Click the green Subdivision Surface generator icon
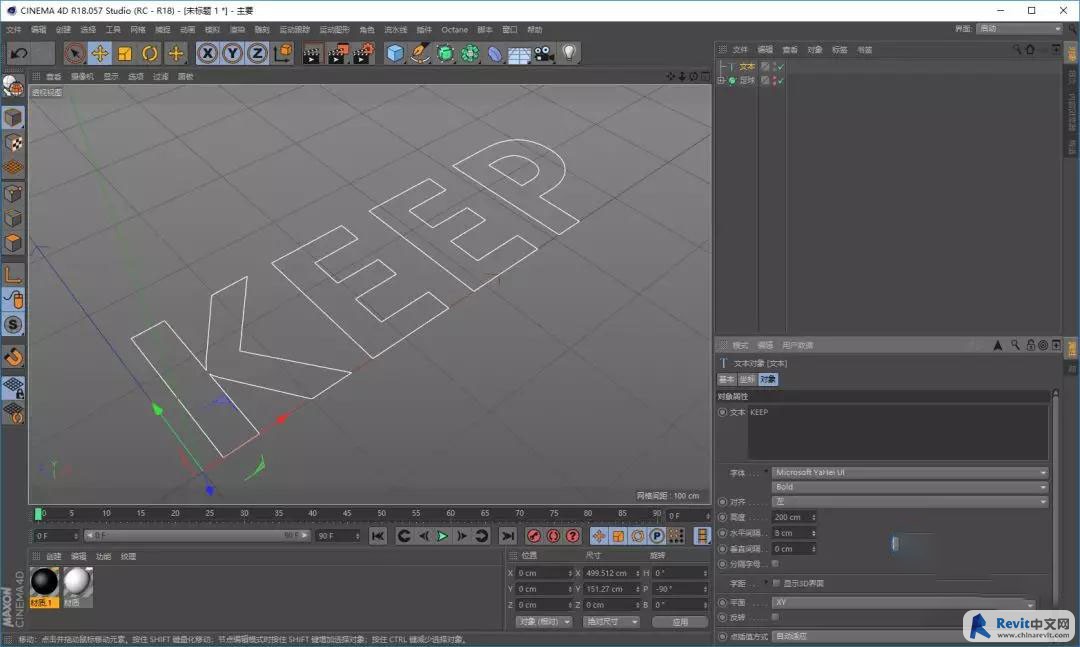 tap(445, 53)
